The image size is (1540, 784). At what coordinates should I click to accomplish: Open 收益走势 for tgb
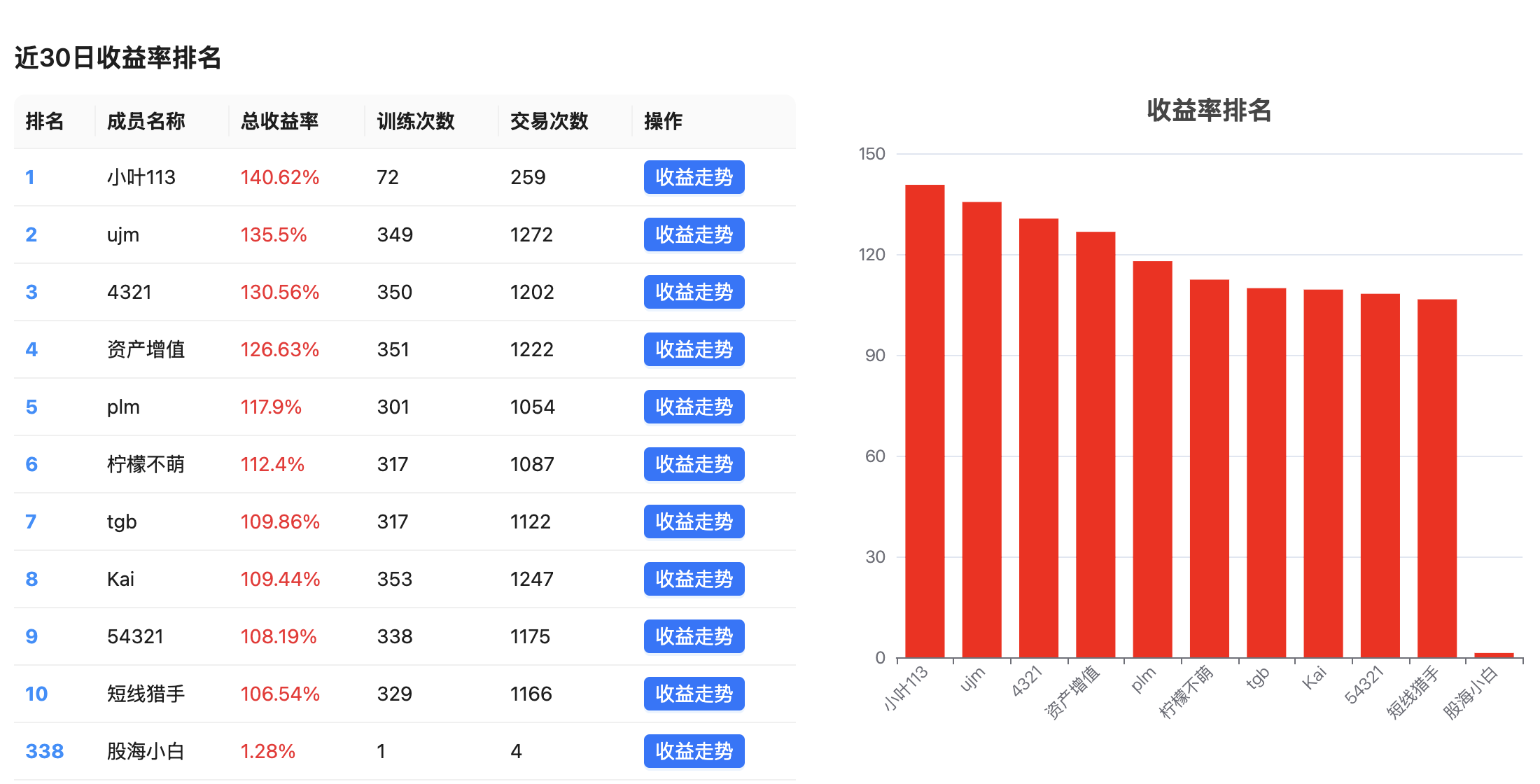tap(694, 521)
